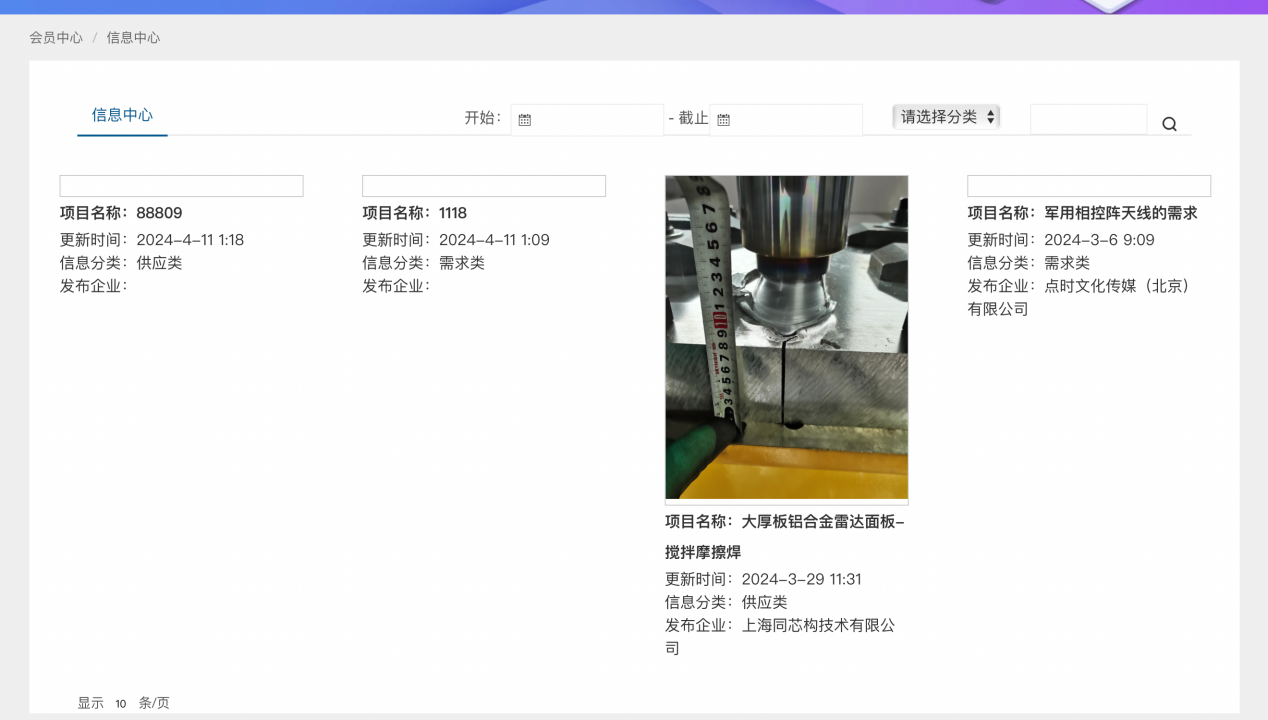Click the empty image above project 1118

[483, 186]
